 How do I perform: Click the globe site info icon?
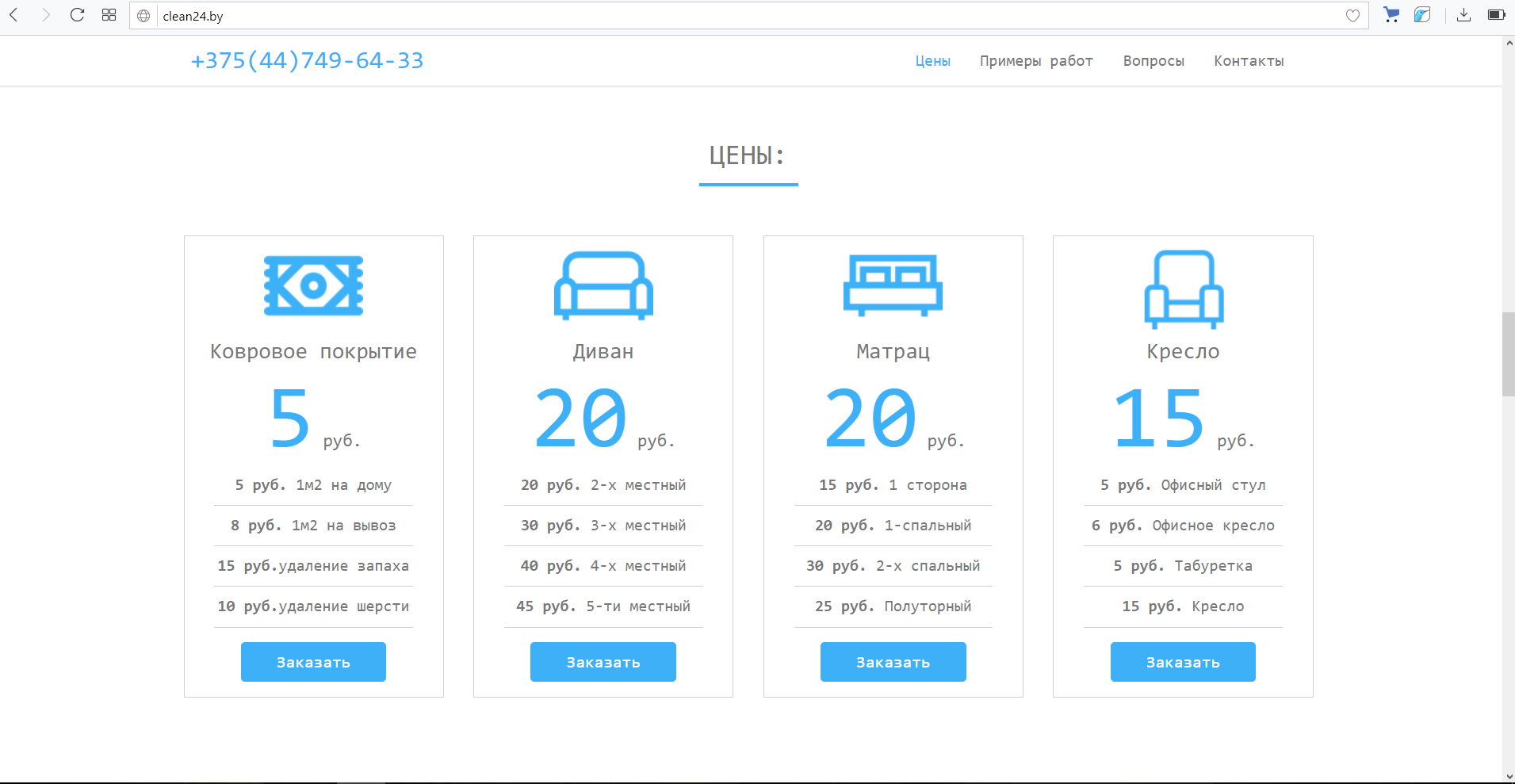[143, 16]
